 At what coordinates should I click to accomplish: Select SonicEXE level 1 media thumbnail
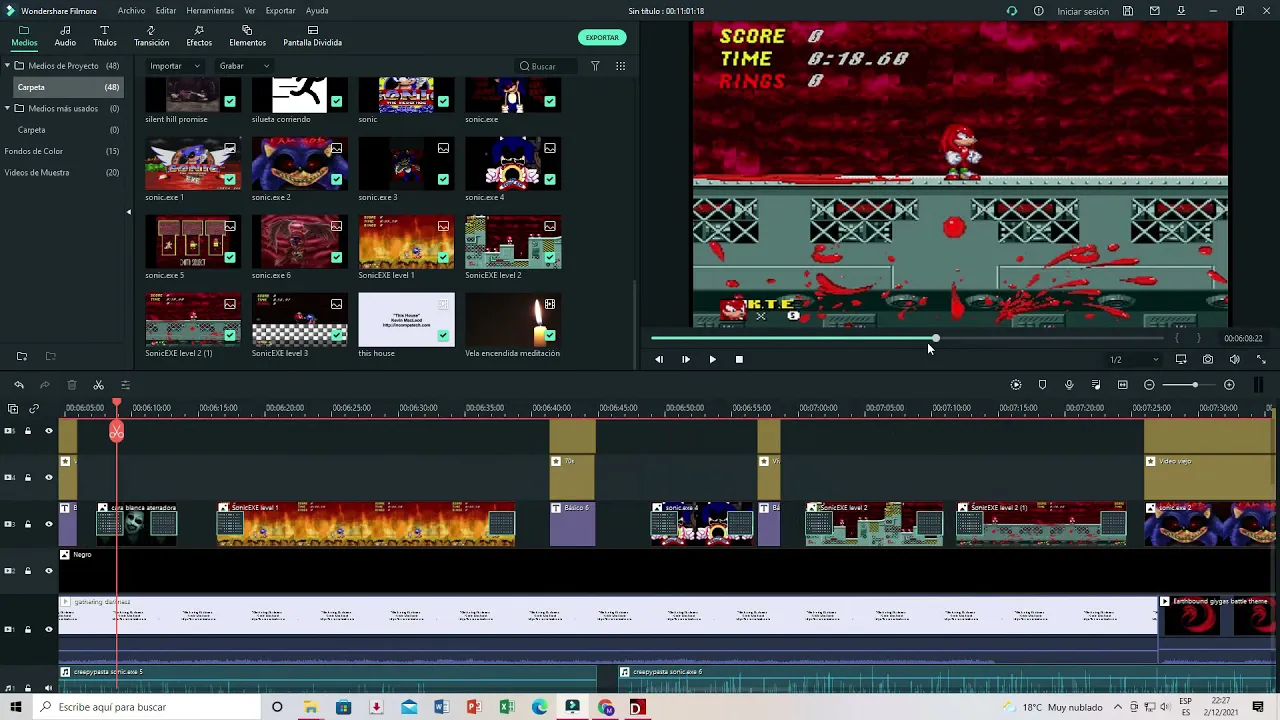click(406, 242)
